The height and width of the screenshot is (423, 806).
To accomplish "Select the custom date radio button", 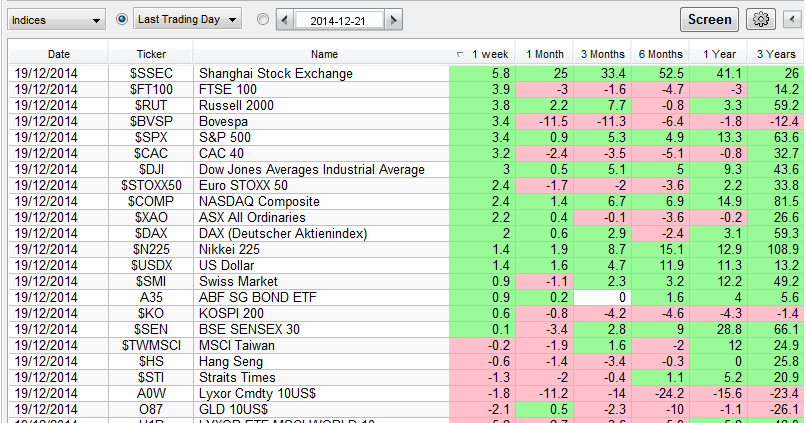I will (x=263, y=19).
